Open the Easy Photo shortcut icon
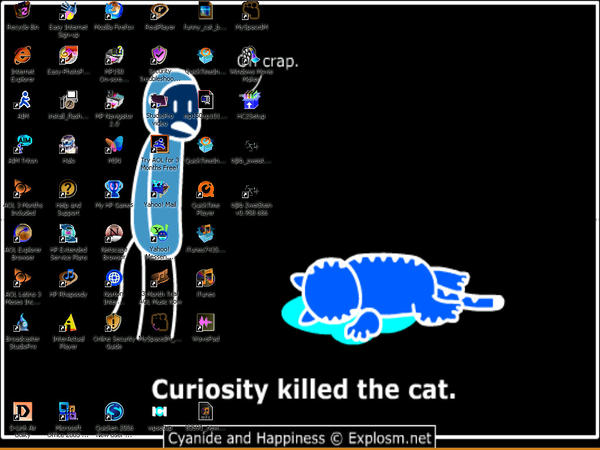This screenshot has width=600, height=450. tap(68, 55)
